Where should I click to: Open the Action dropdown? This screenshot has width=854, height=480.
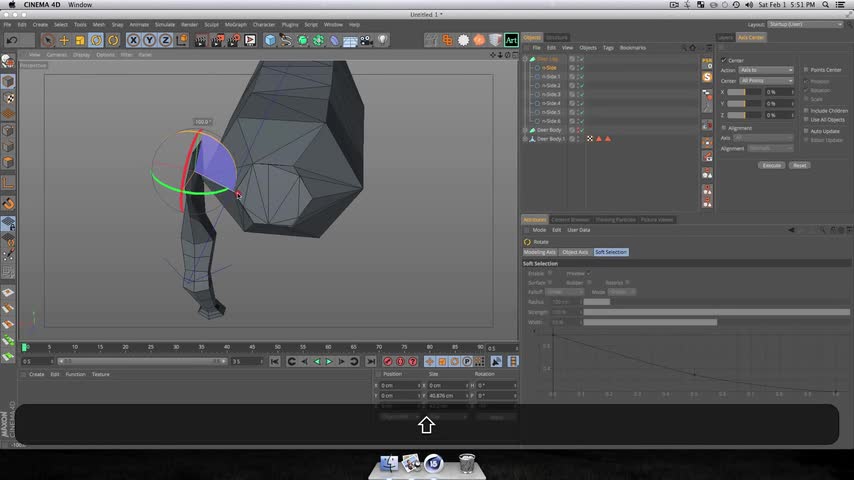pos(766,70)
